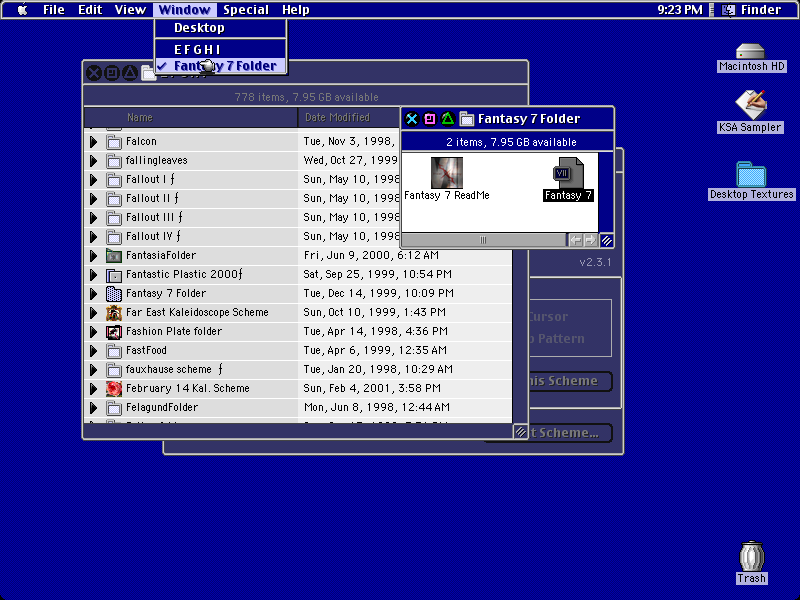Expand the Fashion Plate folder

[x=93, y=332]
